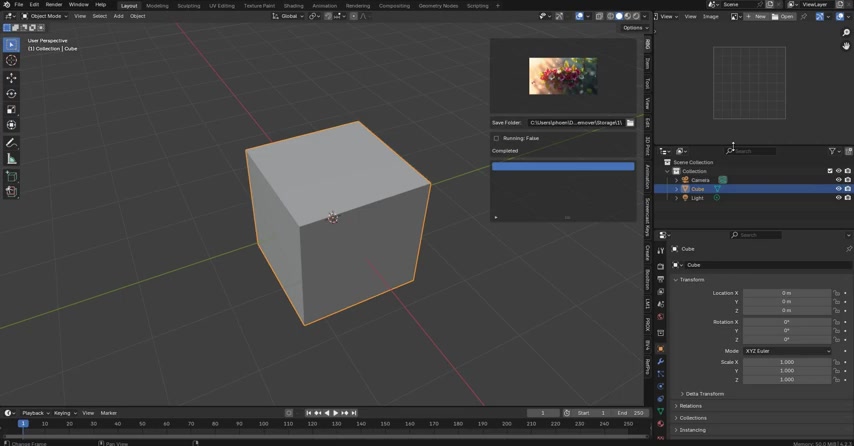The image size is (854, 446).
Task: Lock the Location X value
Action: tap(837, 293)
